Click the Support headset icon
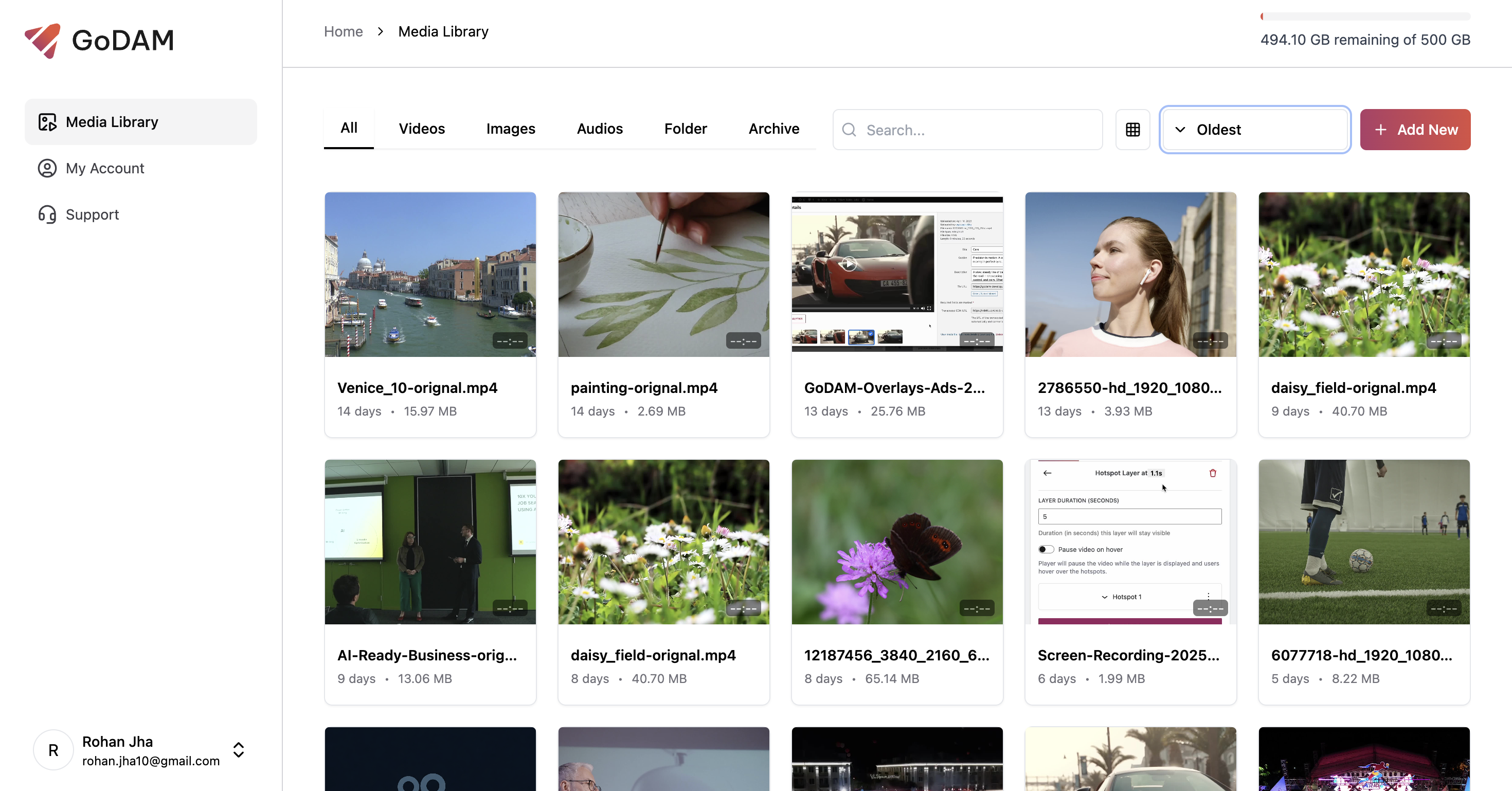Screen dimensions: 1512x791 point(47,215)
